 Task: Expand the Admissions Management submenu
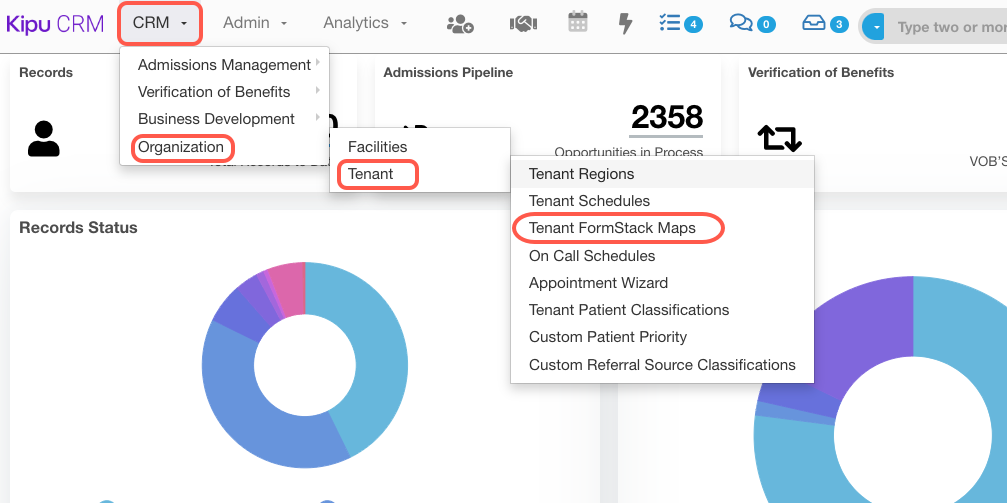coord(225,65)
